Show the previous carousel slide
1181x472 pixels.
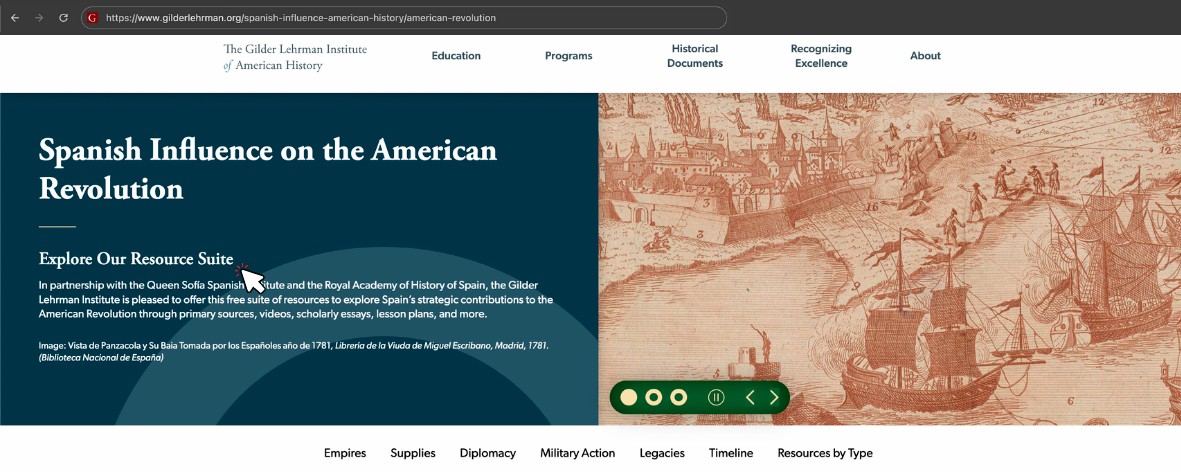[x=750, y=397]
